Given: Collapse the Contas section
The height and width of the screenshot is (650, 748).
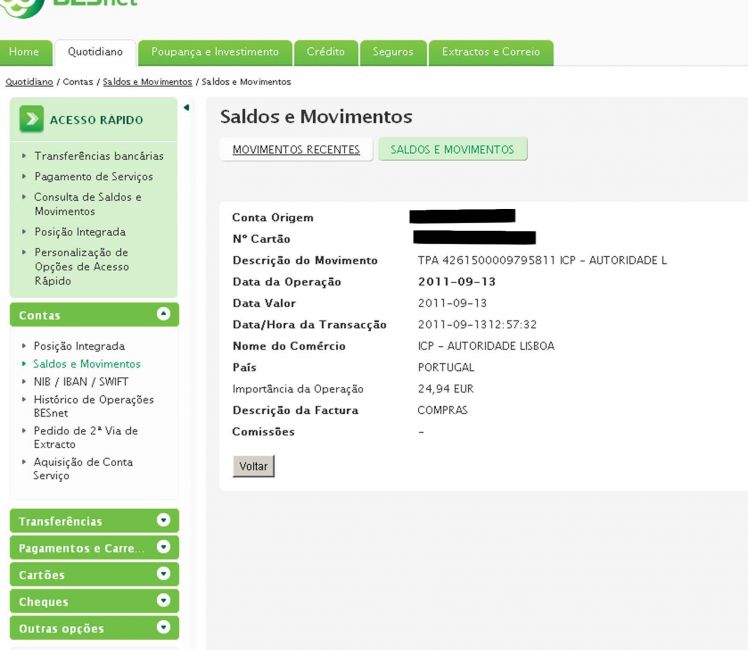Looking at the screenshot, I should [163, 314].
